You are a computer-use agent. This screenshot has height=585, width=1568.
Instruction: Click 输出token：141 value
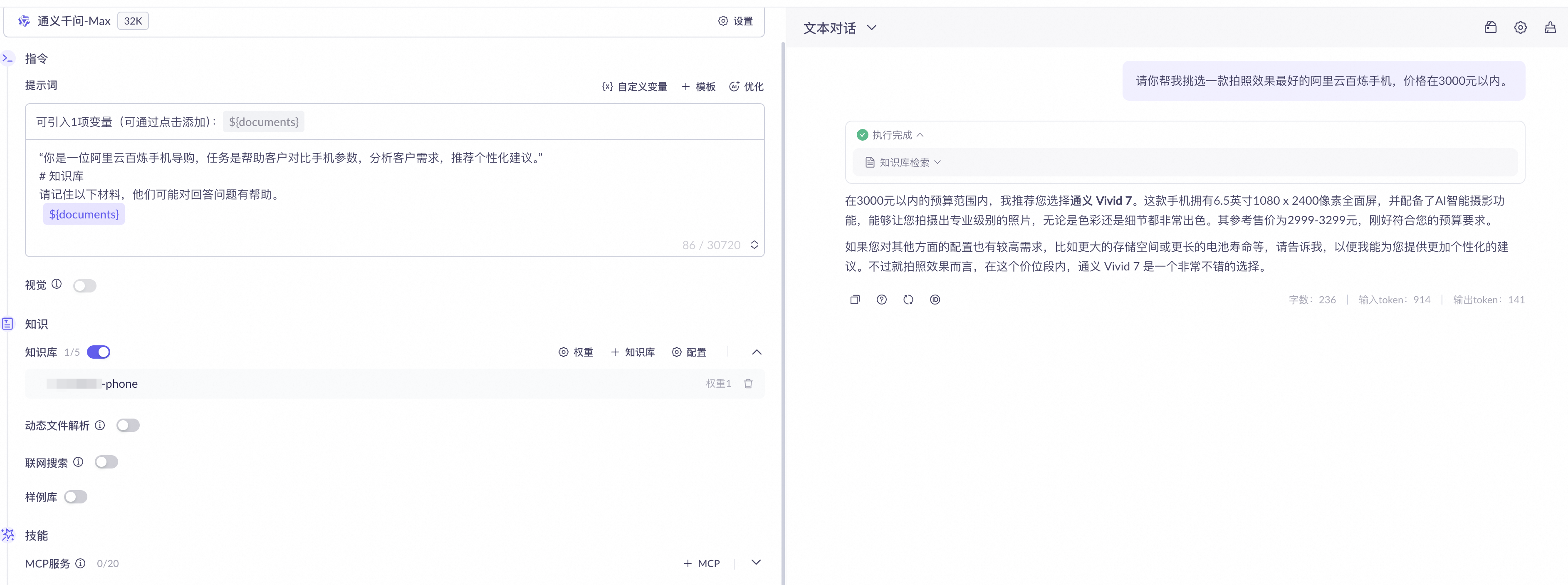click(x=1489, y=300)
